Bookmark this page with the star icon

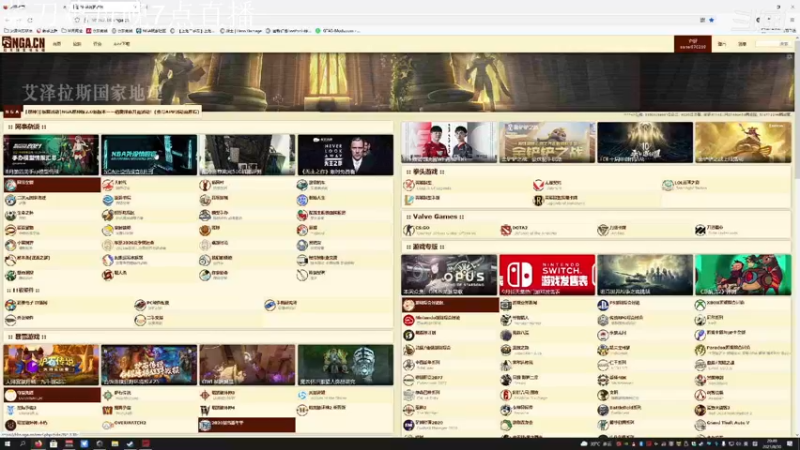click(711, 20)
